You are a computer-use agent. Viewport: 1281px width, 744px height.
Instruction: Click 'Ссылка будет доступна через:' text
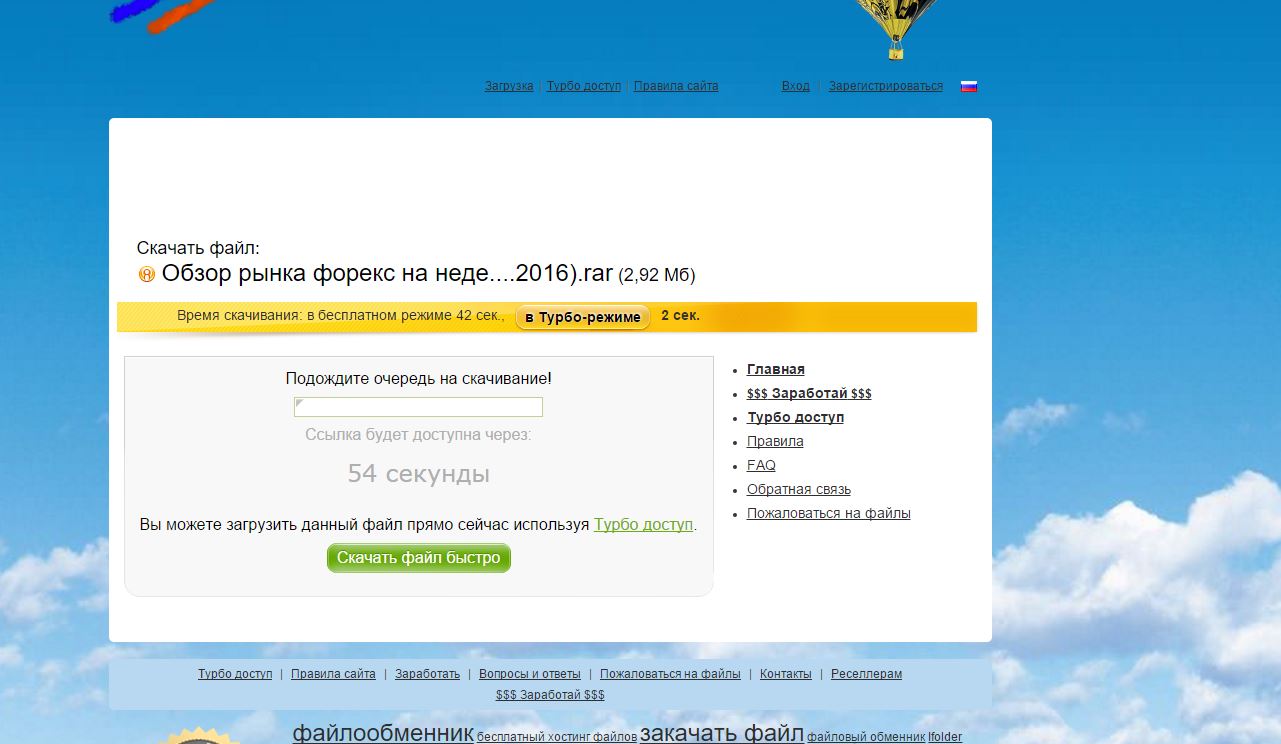[x=418, y=435]
